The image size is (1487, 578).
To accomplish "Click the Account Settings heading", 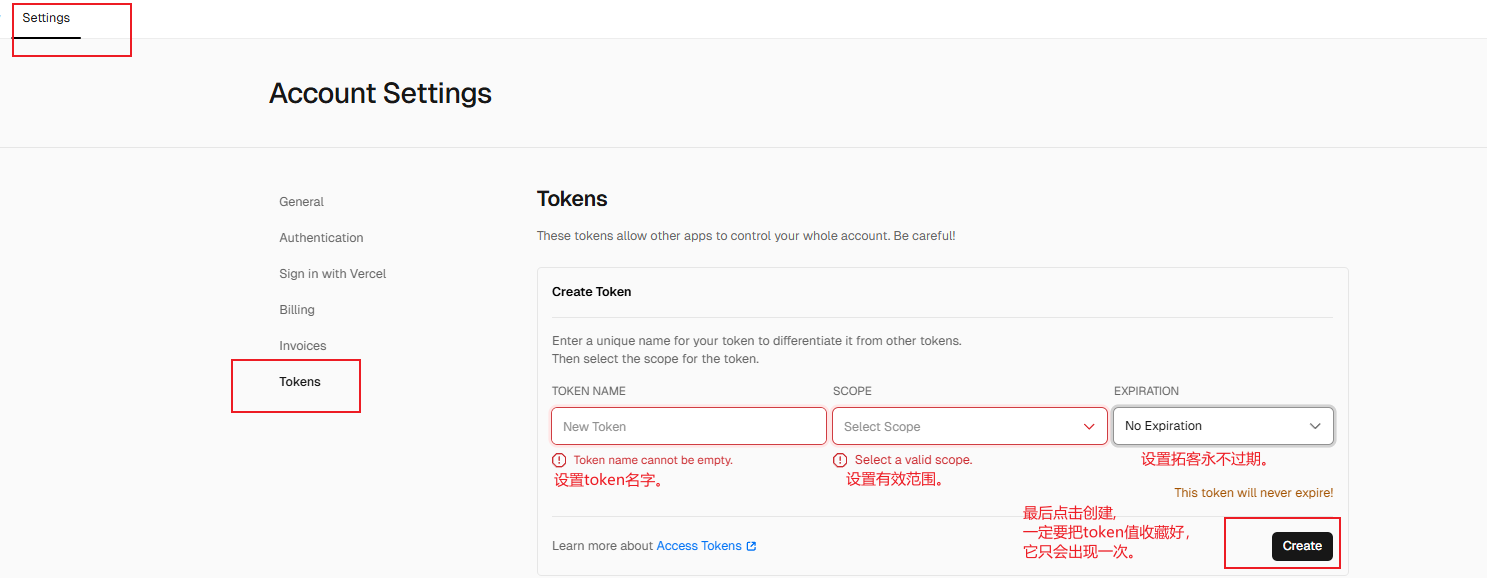I will pos(380,94).
